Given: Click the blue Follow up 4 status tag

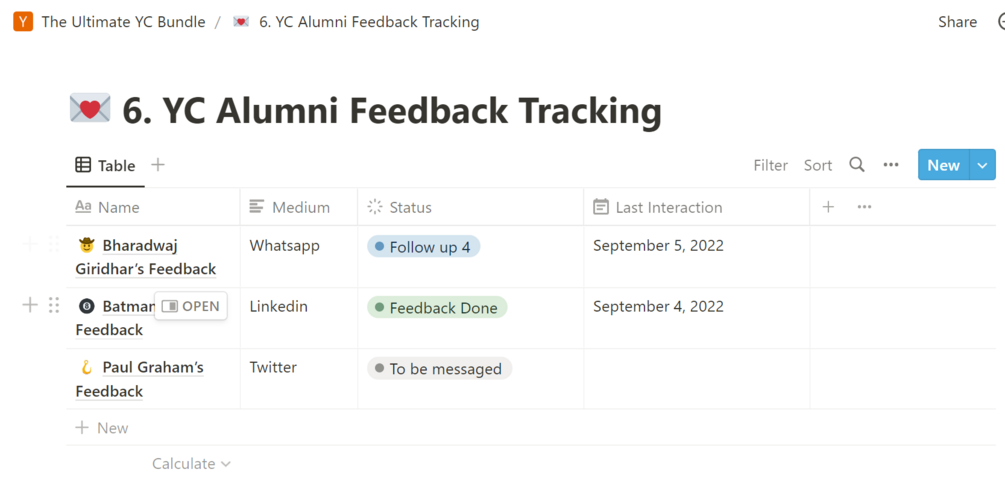Looking at the screenshot, I should click(424, 247).
